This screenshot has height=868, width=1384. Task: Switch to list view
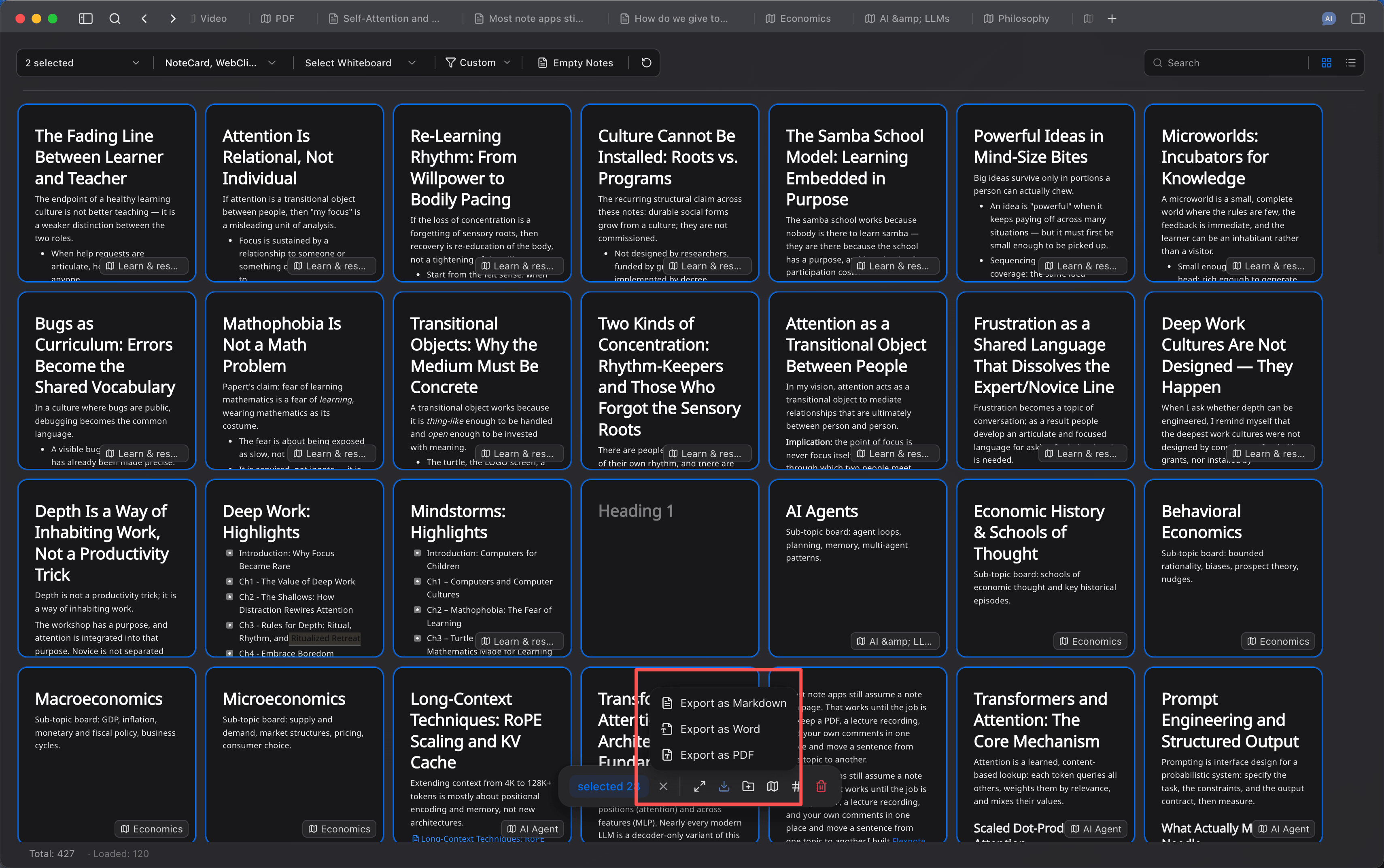pyautogui.click(x=1351, y=63)
